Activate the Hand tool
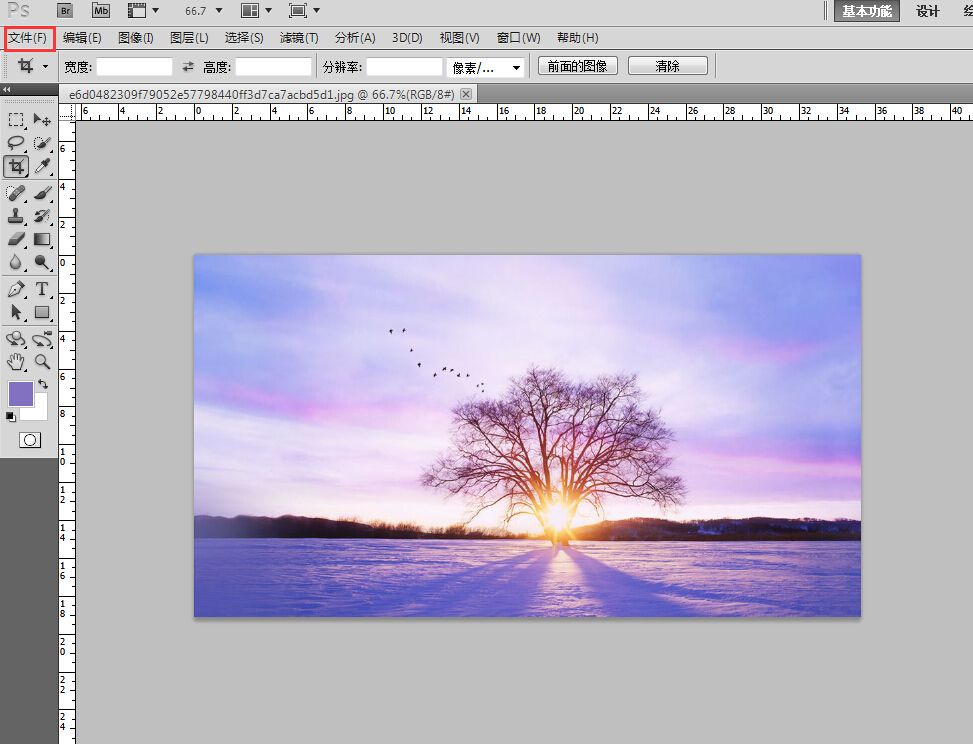Screen dimensions: 973x744 coord(17,361)
